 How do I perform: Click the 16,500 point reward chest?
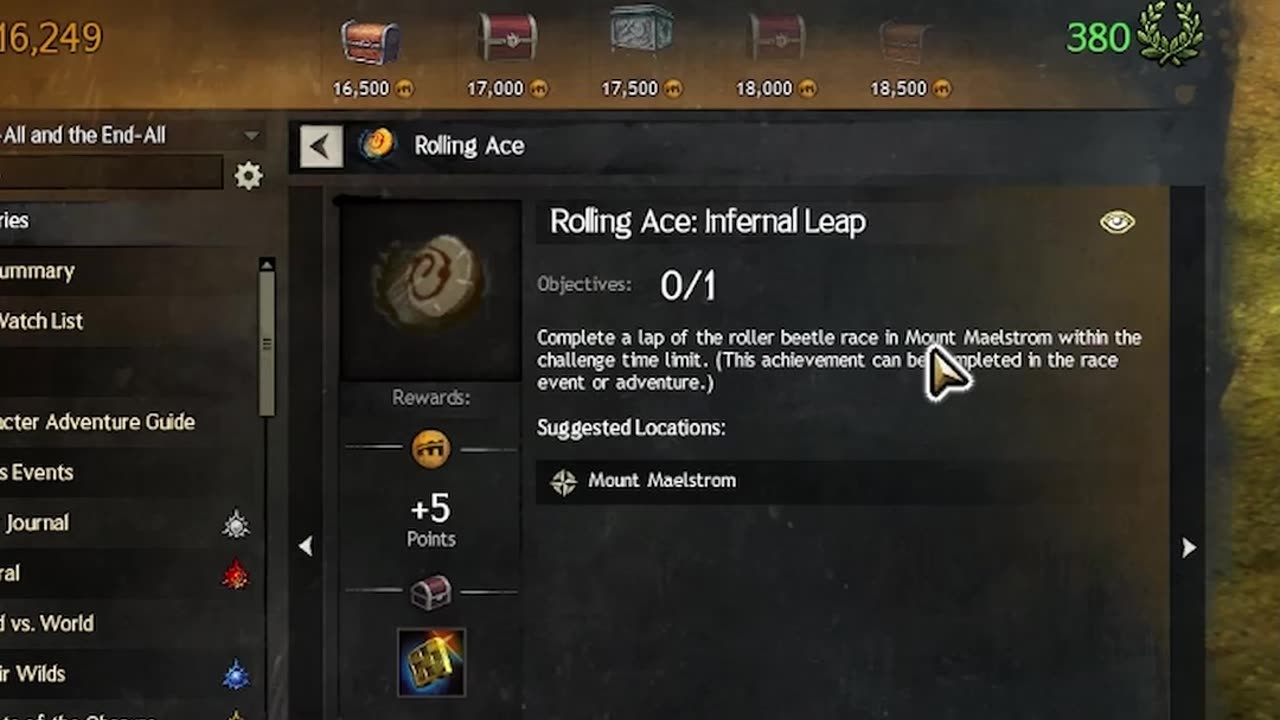coord(370,42)
